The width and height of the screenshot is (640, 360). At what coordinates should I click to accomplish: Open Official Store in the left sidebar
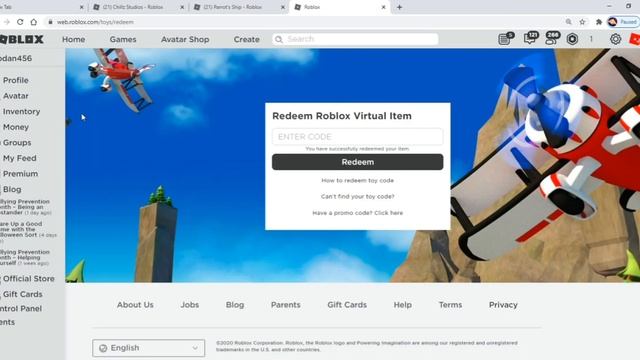click(x=29, y=279)
